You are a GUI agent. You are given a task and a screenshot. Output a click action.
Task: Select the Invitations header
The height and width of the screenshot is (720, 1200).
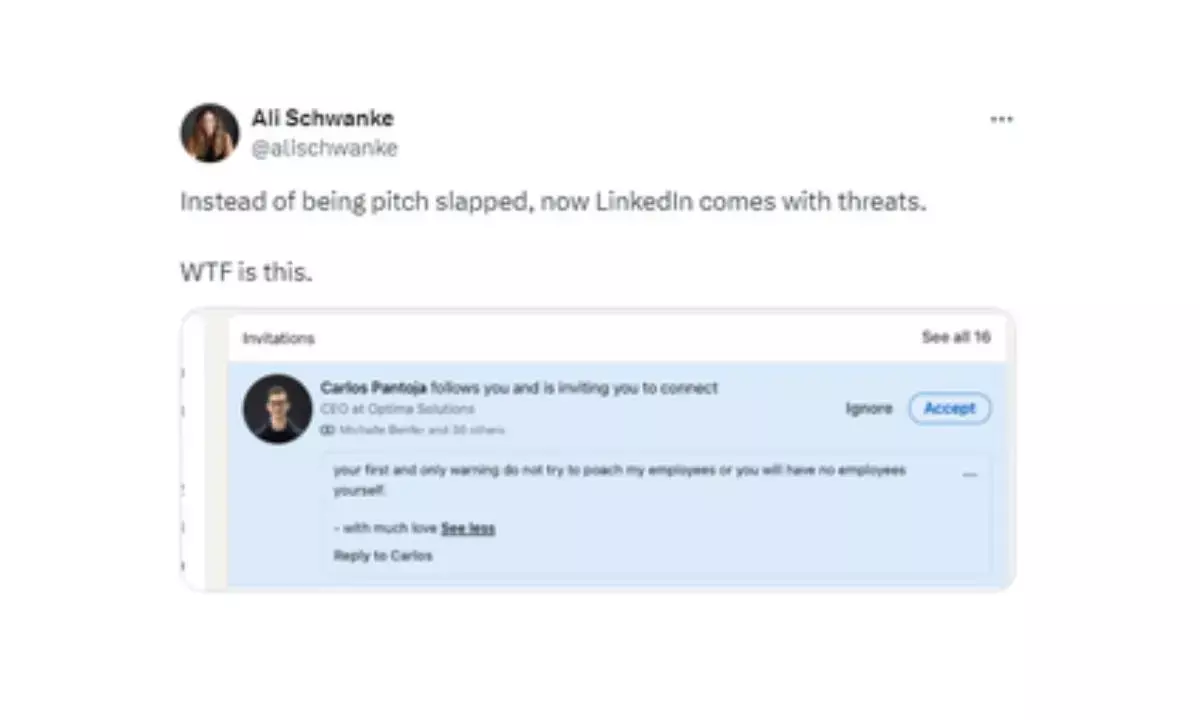pyautogui.click(x=278, y=338)
